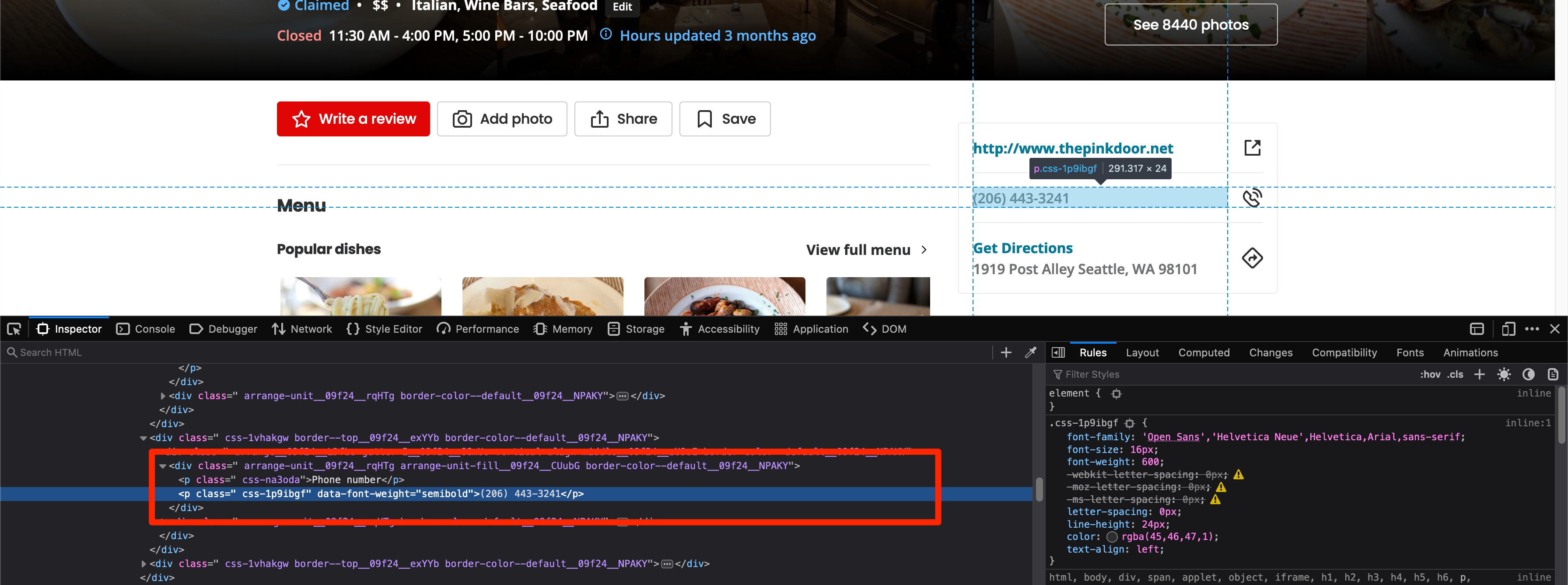Select the element picker tool

point(14,329)
